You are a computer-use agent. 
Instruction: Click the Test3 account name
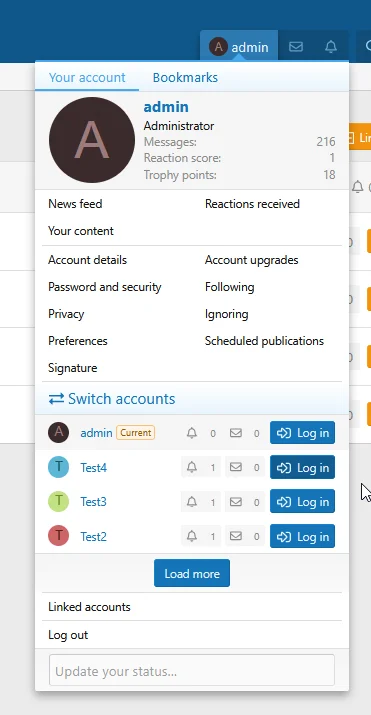[93, 502]
